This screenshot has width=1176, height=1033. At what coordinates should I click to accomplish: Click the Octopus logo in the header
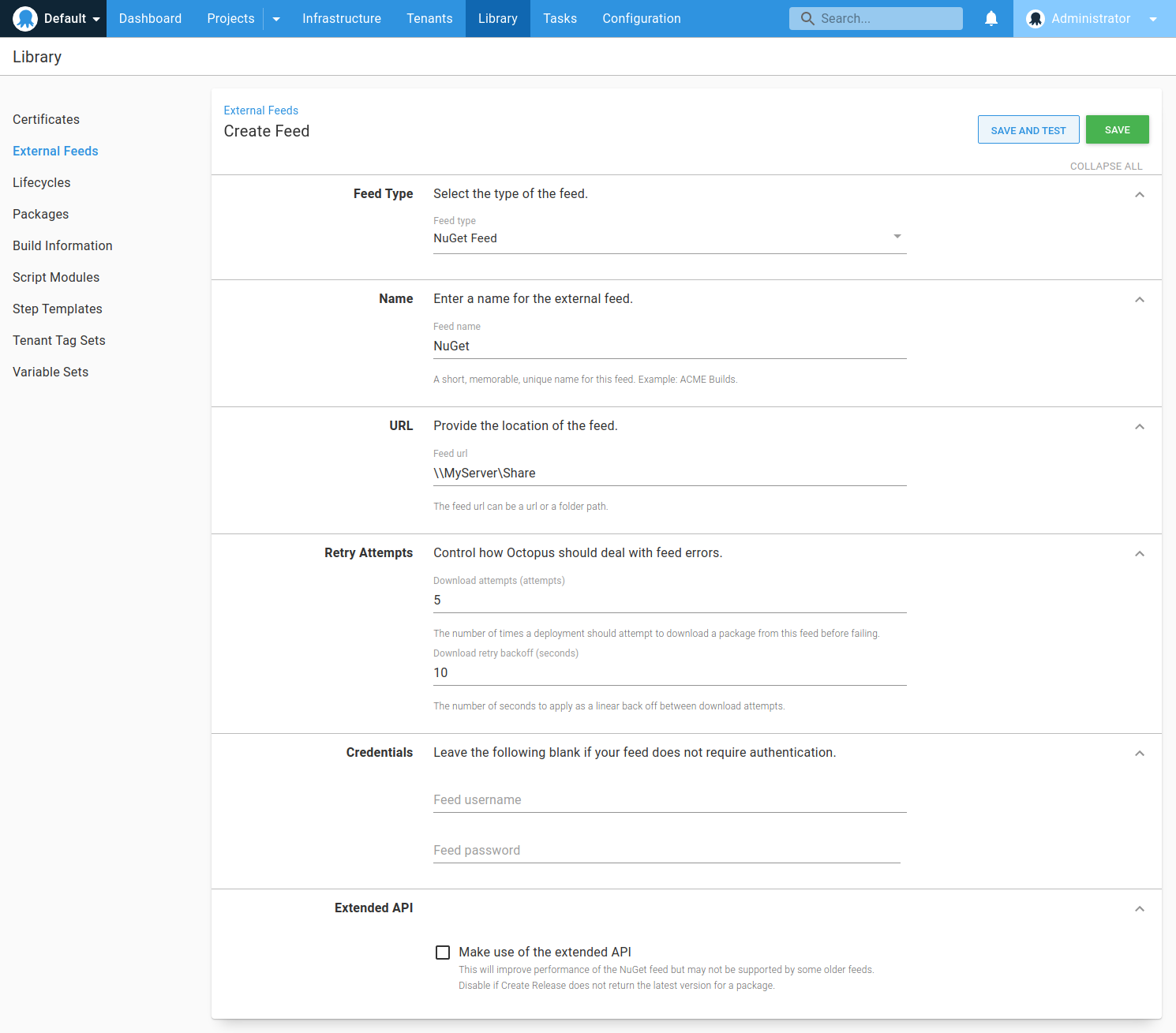(x=25, y=19)
